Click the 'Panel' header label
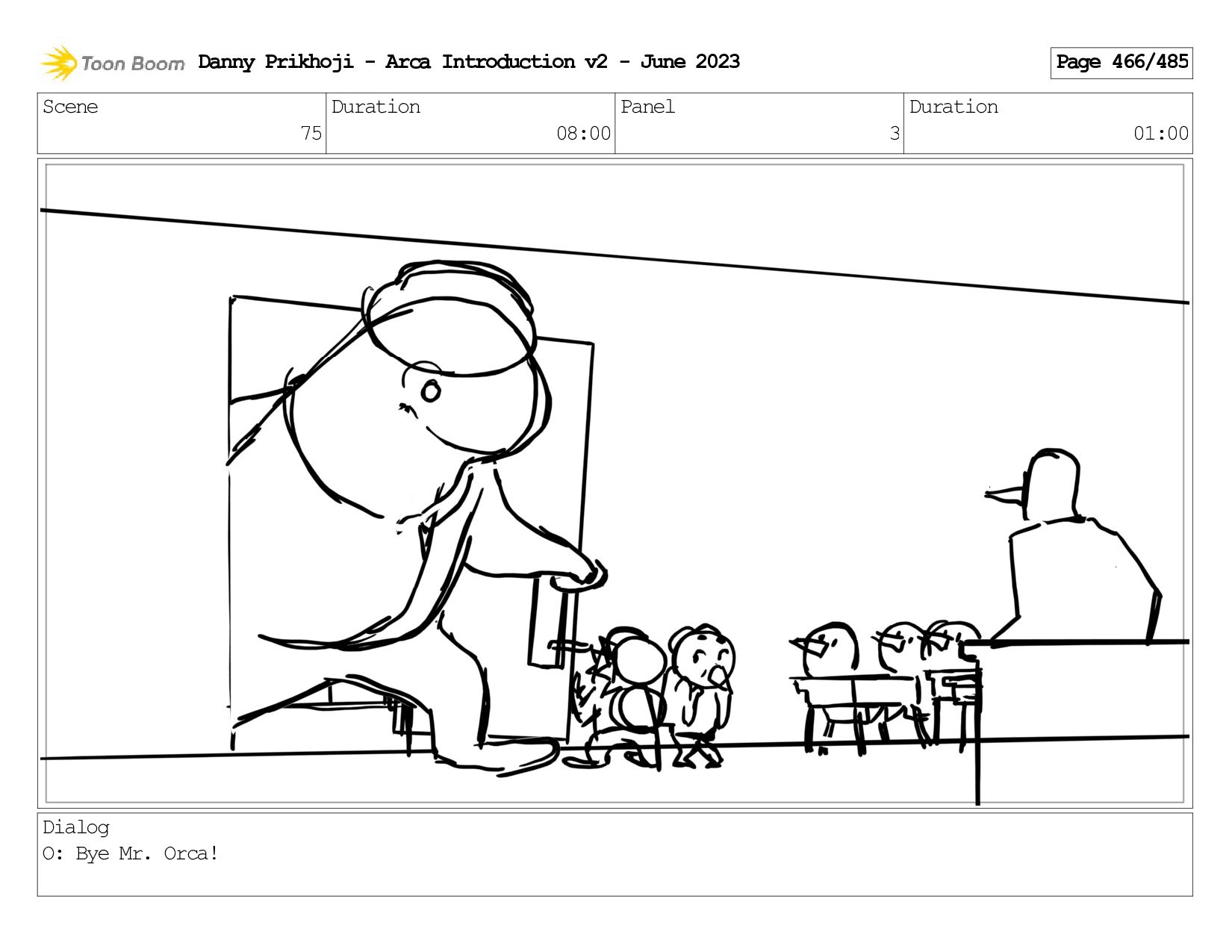 click(647, 107)
